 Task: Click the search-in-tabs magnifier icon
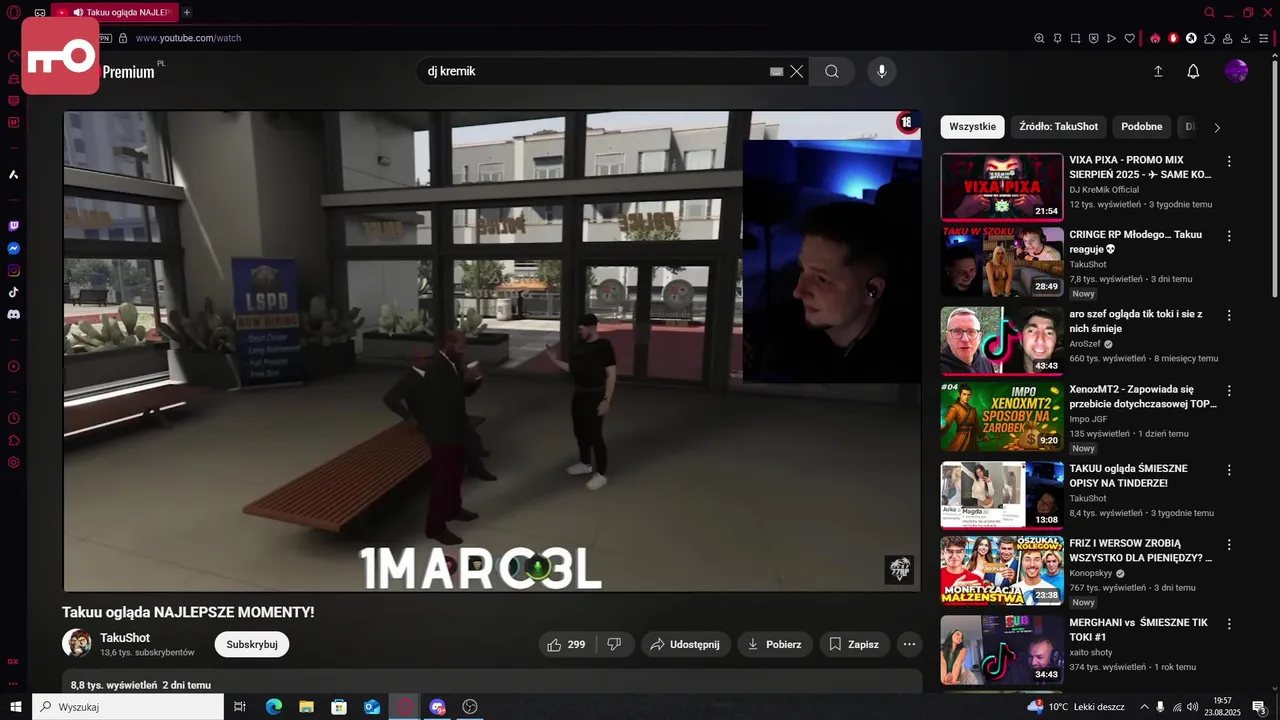(1209, 12)
